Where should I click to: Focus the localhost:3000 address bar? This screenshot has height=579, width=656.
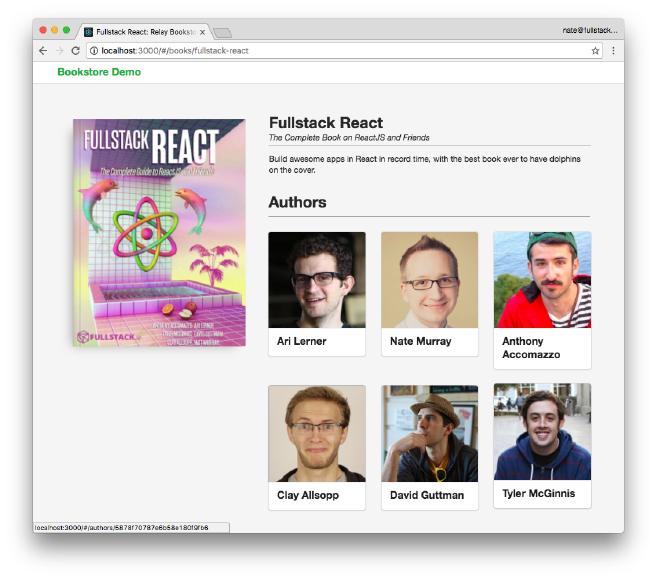pyautogui.click(x=344, y=51)
